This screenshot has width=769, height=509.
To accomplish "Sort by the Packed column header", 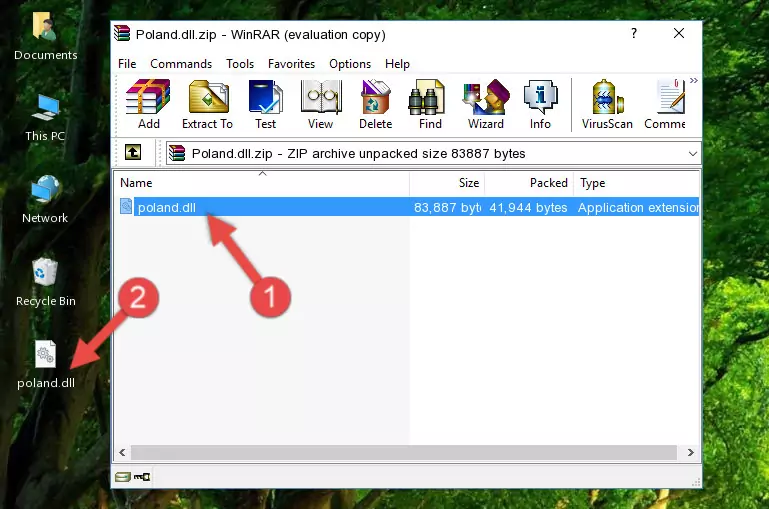I will tap(529, 183).
